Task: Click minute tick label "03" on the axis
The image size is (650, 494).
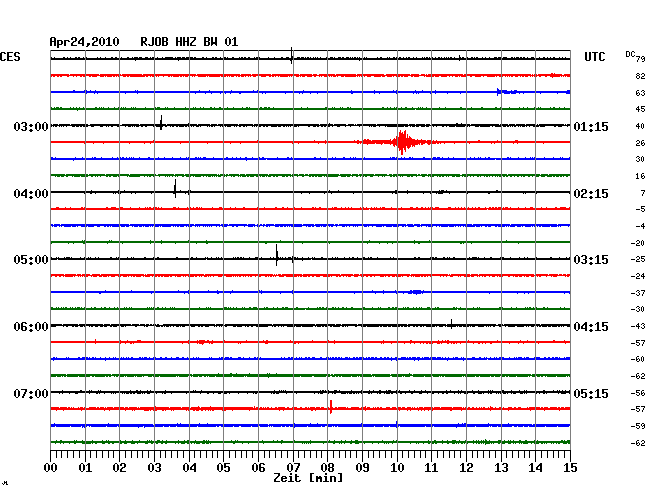Action: coord(154,468)
